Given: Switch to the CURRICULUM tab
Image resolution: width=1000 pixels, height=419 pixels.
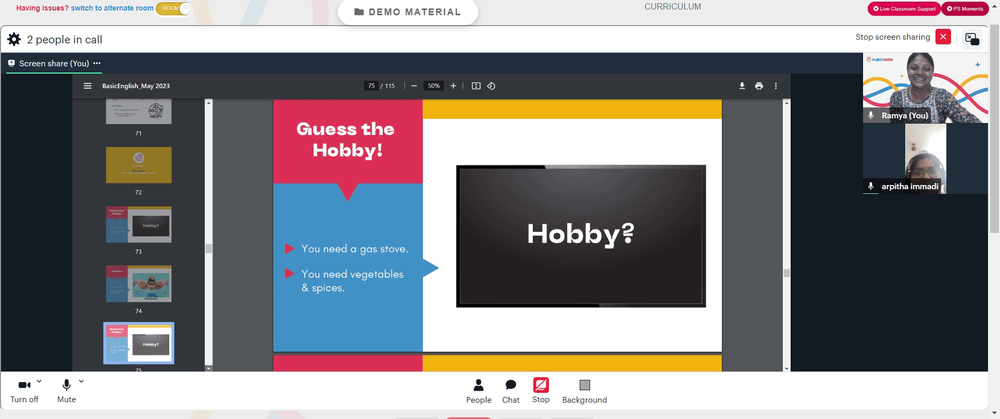Looking at the screenshot, I should [x=673, y=7].
